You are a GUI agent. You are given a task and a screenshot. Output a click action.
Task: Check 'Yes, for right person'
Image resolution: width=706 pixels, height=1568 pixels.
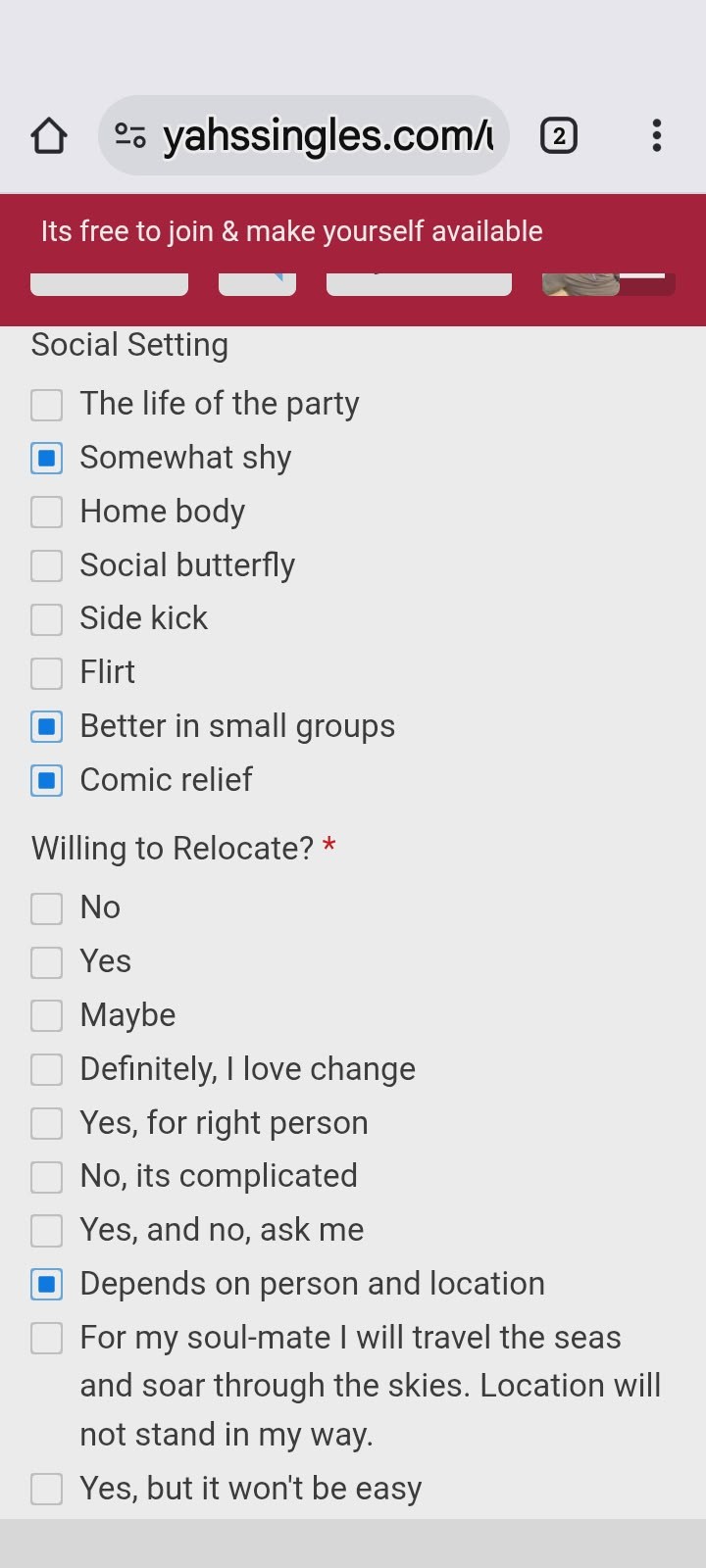tap(47, 1123)
